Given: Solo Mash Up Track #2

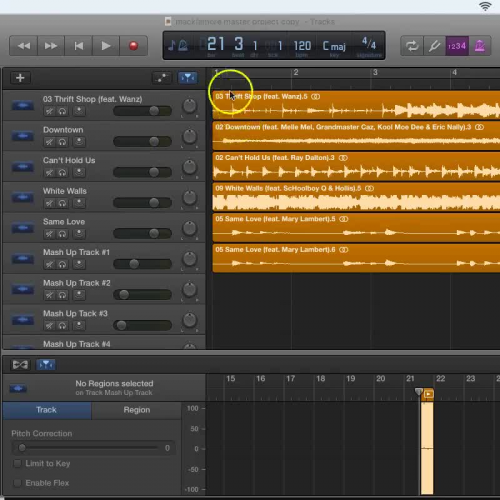Looking at the screenshot, I should point(62,295).
